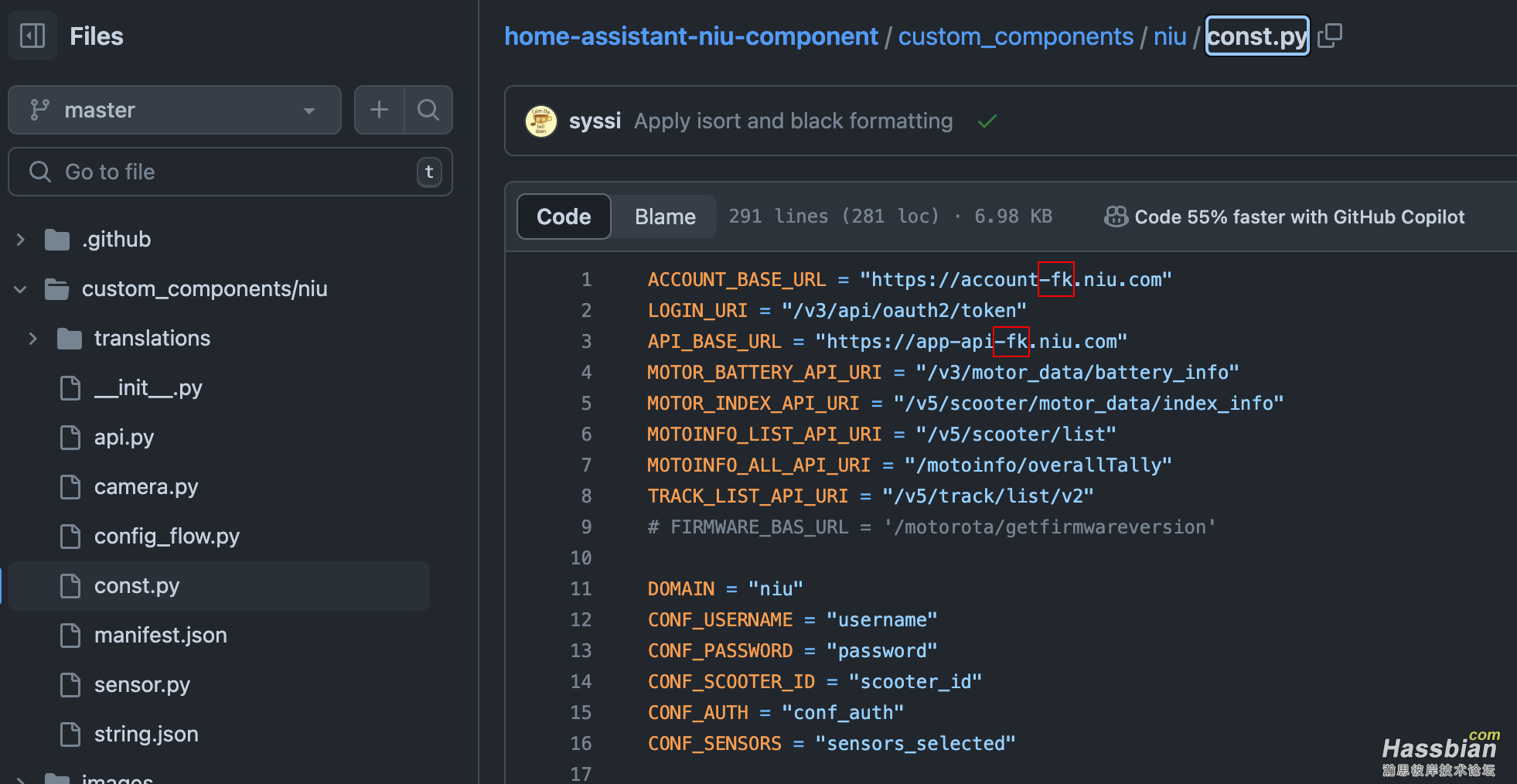Viewport: 1517px width, 784px height.
Task: Open the .github folder
Action: click(116, 240)
